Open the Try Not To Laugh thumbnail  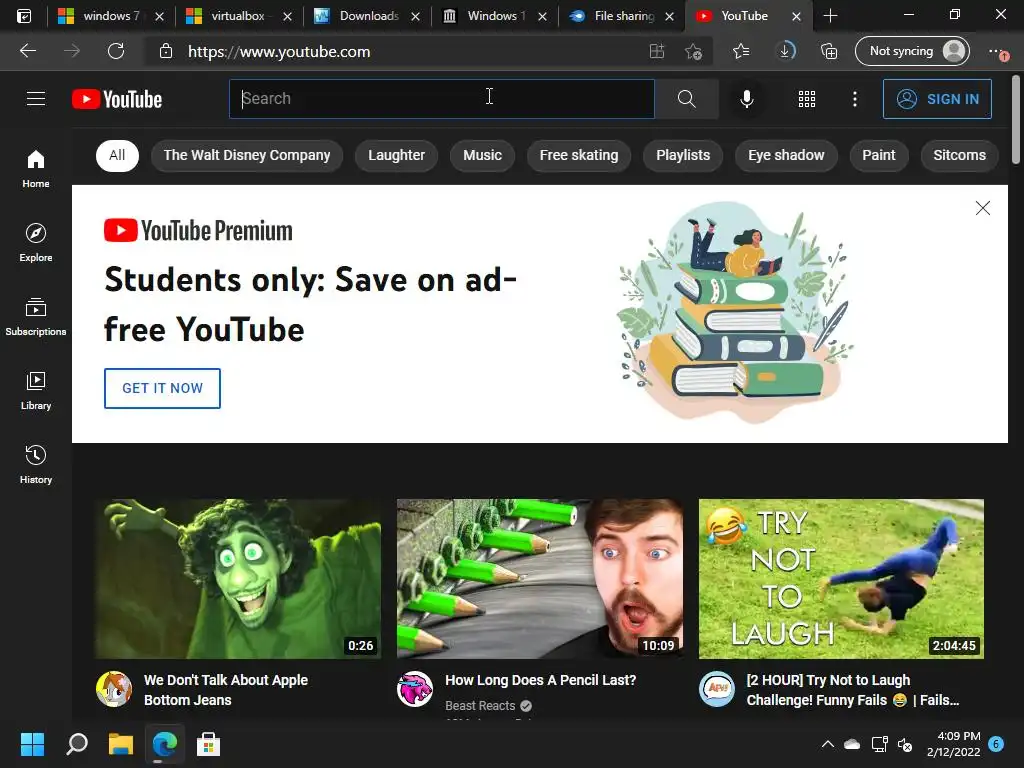841,579
